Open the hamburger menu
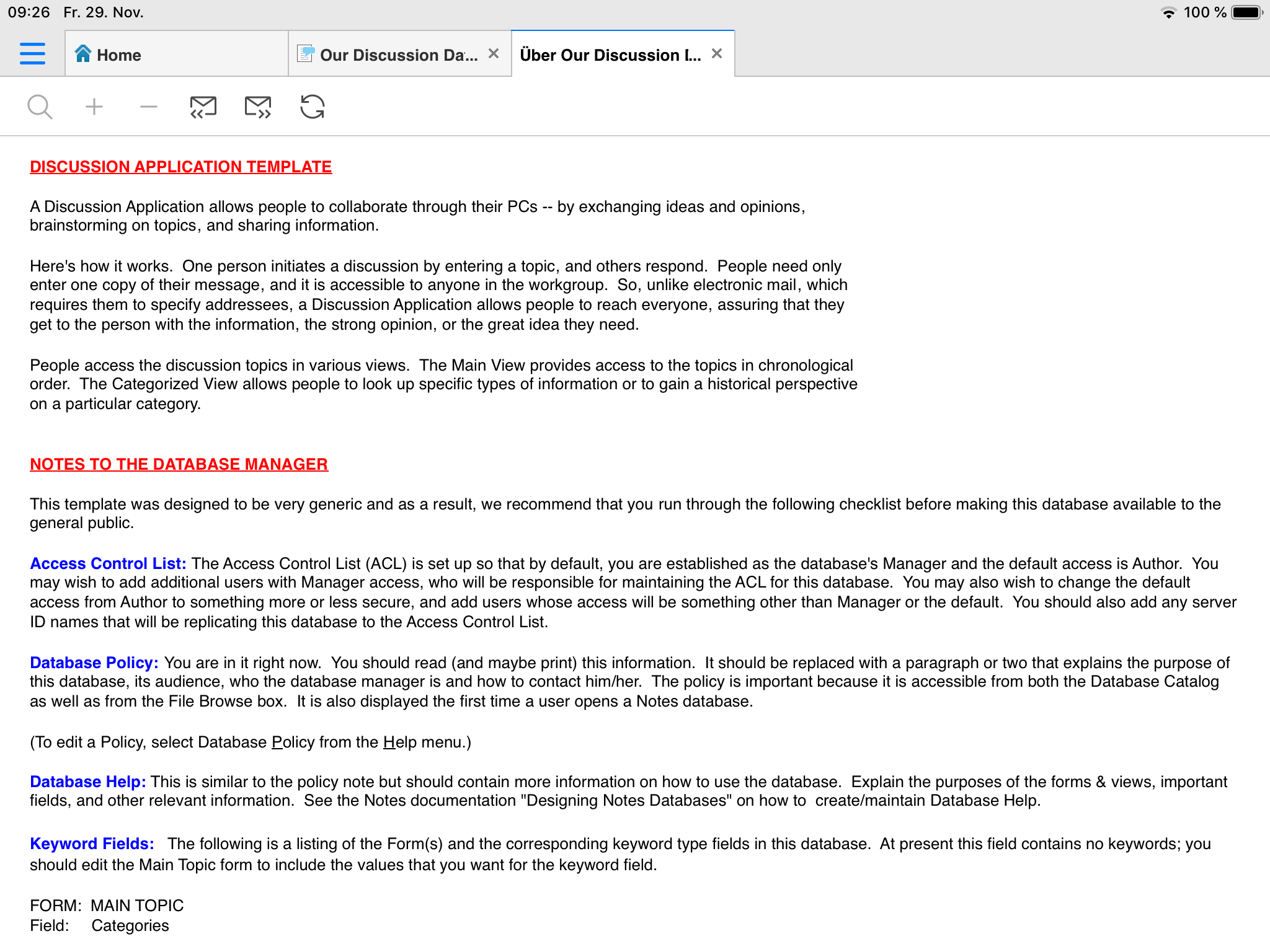The image size is (1270, 952). 32,54
